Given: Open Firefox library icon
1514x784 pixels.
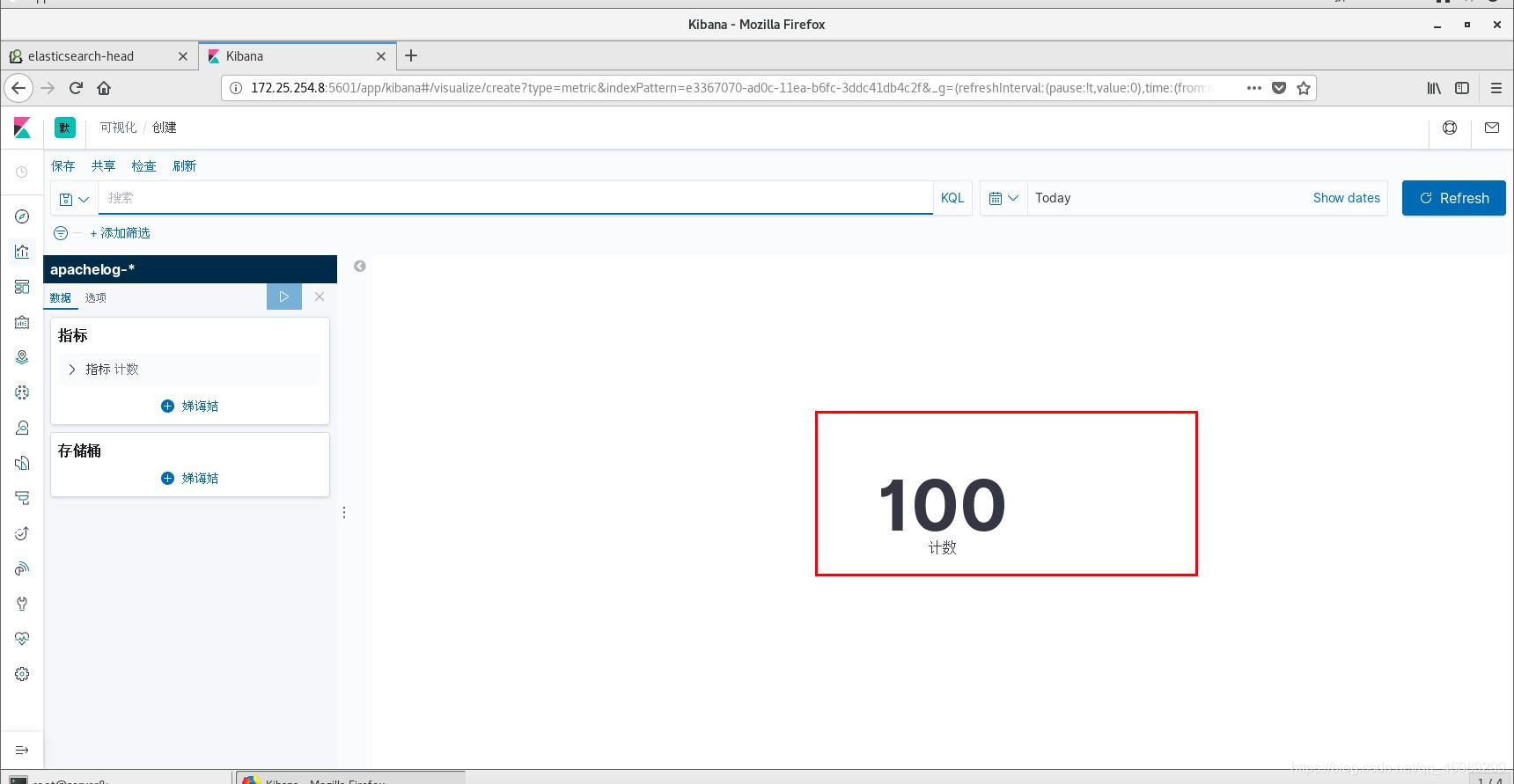Looking at the screenshot, I should pos(1434,88).
